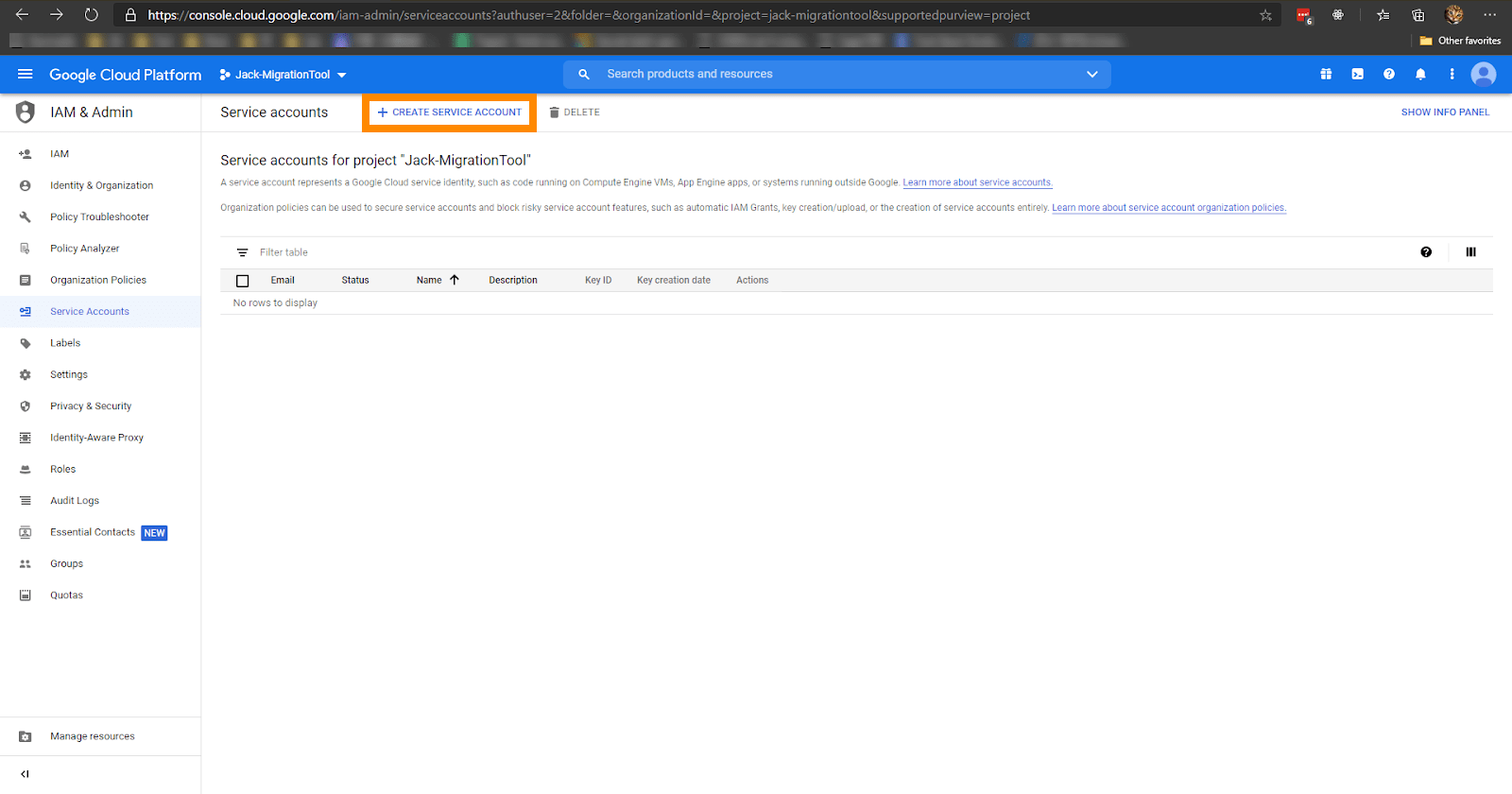Click the search magnifier icon
Image resolution: width=1512 pixels, height=794 pixels.
pyautogui.click(x=584, y=74)
